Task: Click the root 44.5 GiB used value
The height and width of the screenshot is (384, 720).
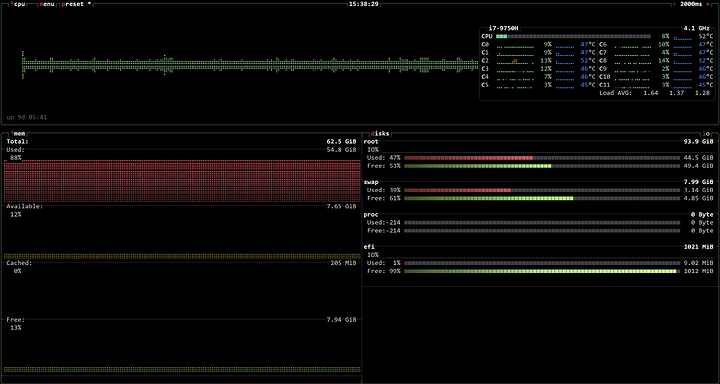Action: click(x=699, y=158)
